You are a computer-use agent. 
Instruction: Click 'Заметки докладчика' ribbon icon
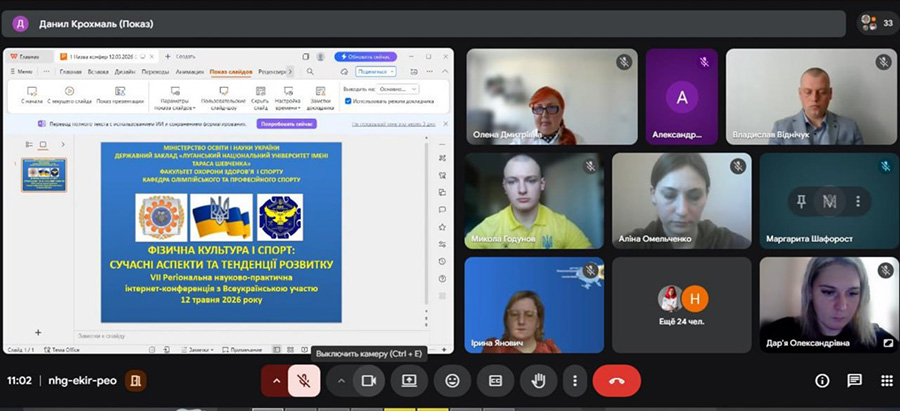point(320,98)
